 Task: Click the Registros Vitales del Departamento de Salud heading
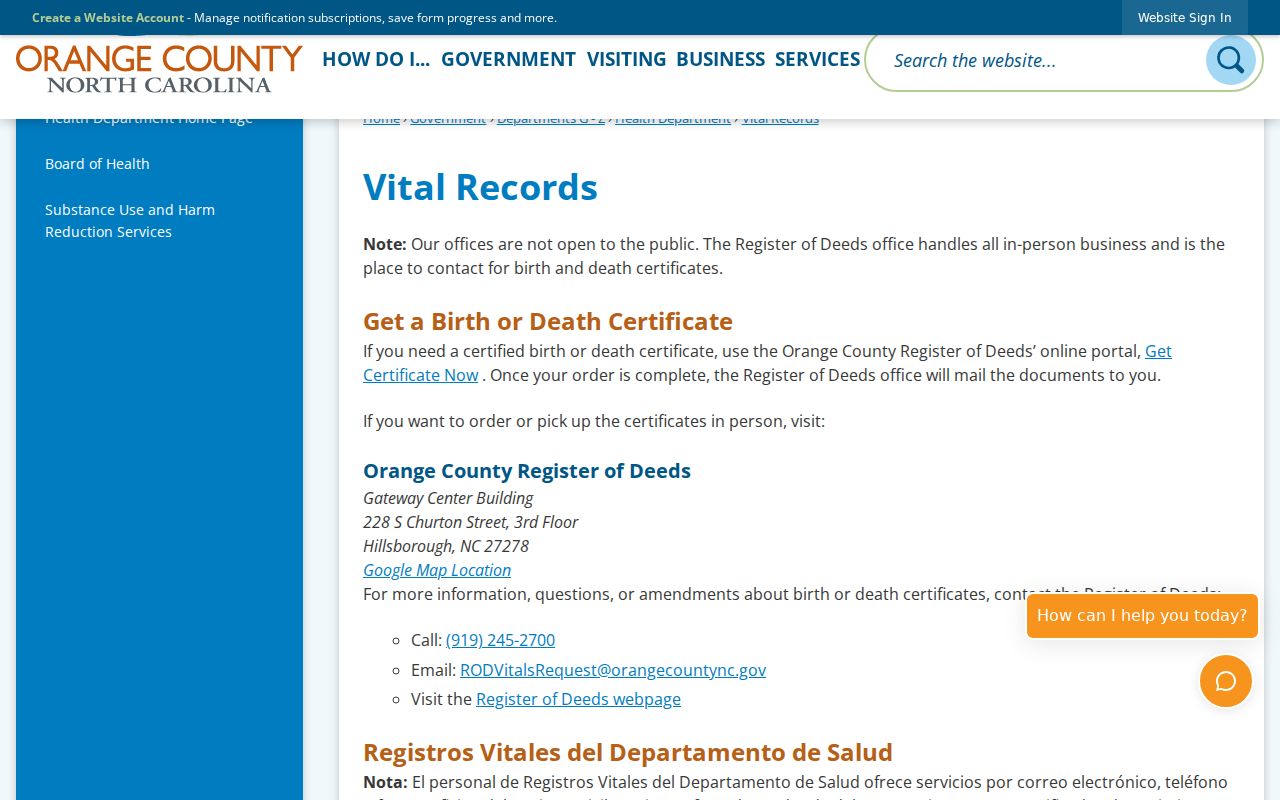[628, 752]
